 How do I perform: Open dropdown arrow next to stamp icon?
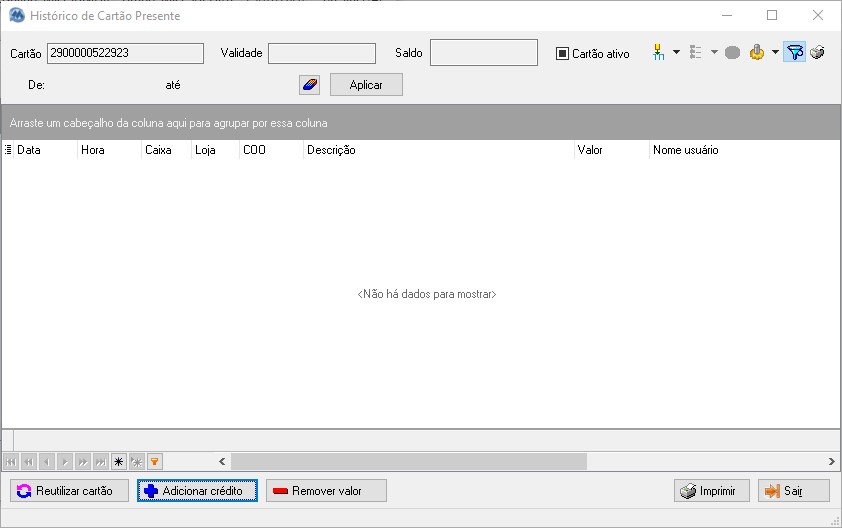point(775,52)
